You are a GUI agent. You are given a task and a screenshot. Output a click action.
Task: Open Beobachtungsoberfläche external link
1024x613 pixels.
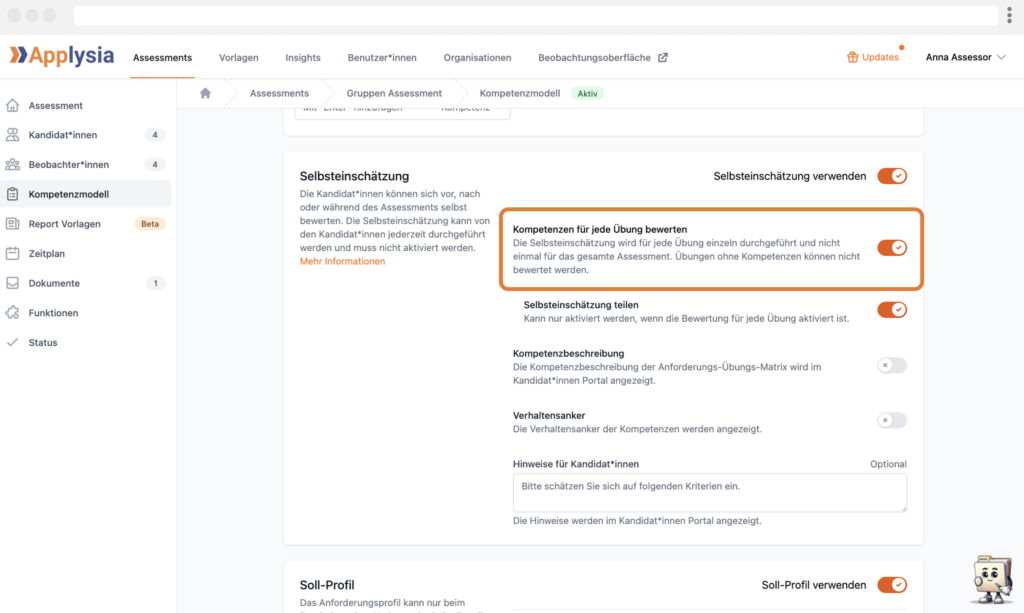(602, 57)
